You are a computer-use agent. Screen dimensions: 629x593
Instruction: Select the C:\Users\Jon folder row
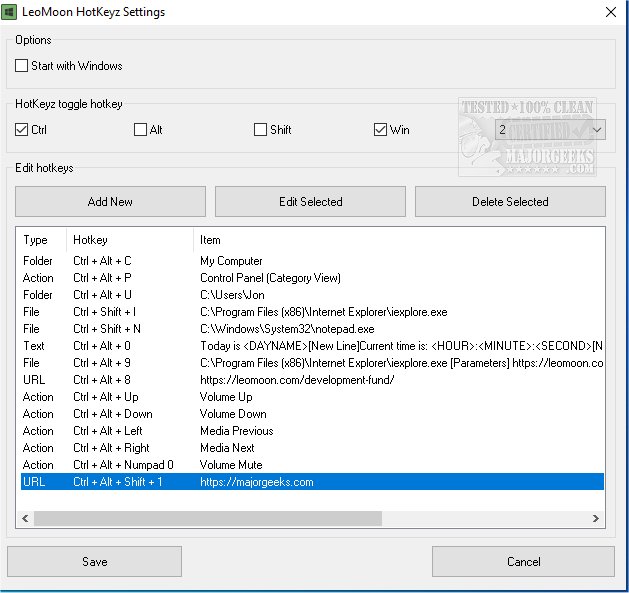point(312,295)
